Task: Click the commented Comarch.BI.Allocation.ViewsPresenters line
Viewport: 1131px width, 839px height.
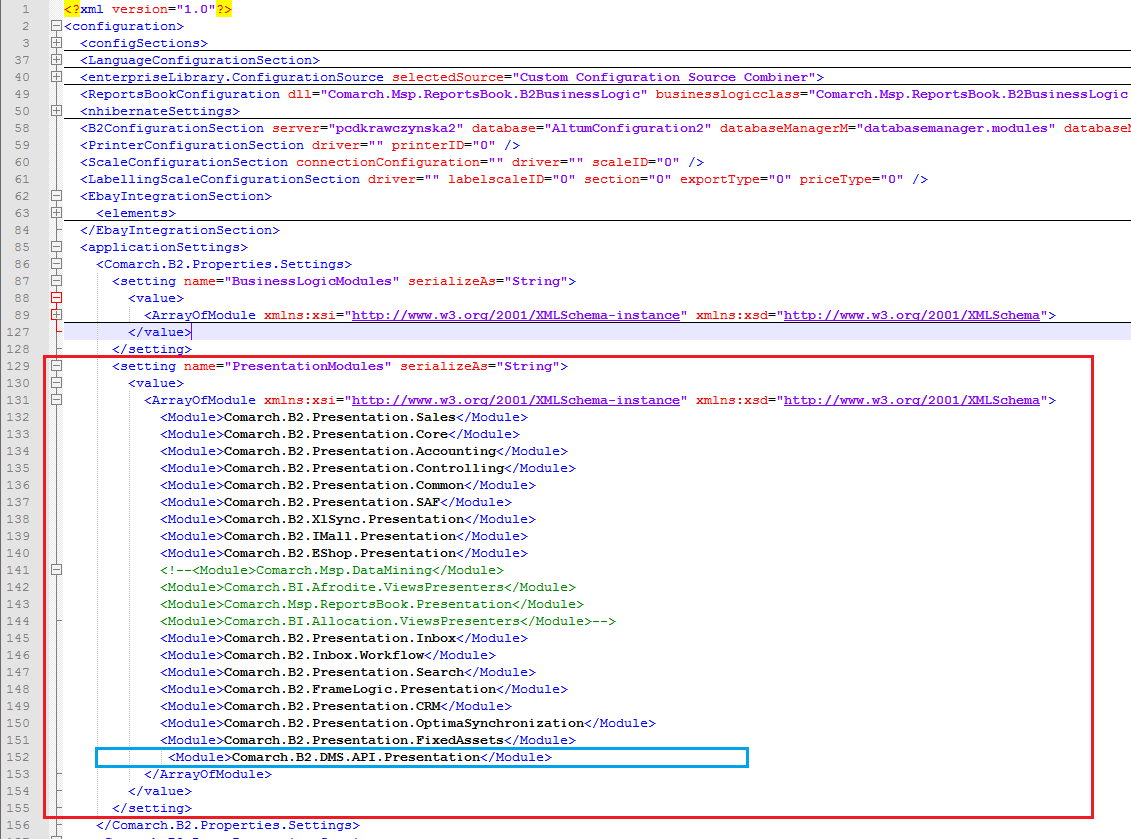Action: (x=387, y=621)
